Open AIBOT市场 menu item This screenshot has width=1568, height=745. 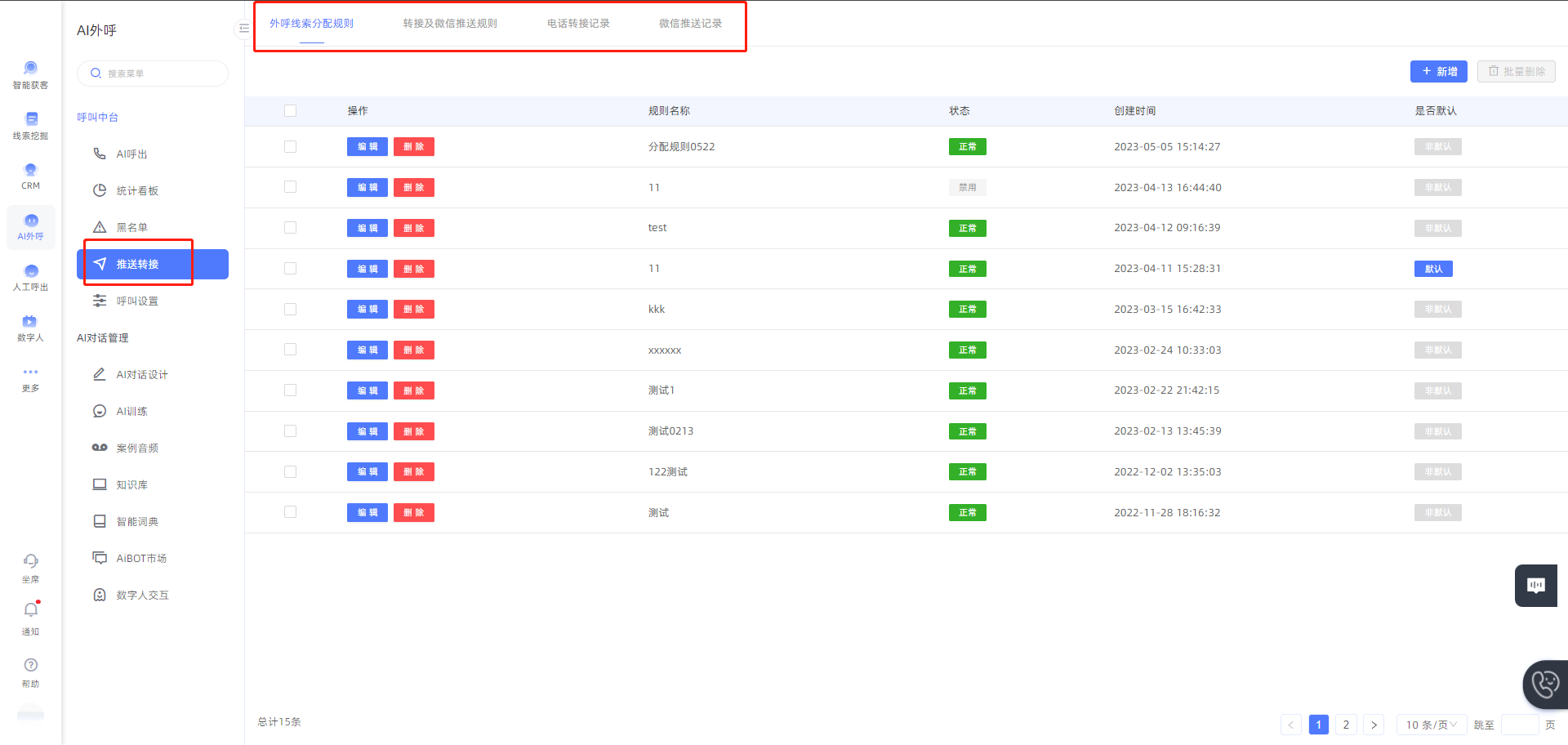tap(153, 559)
